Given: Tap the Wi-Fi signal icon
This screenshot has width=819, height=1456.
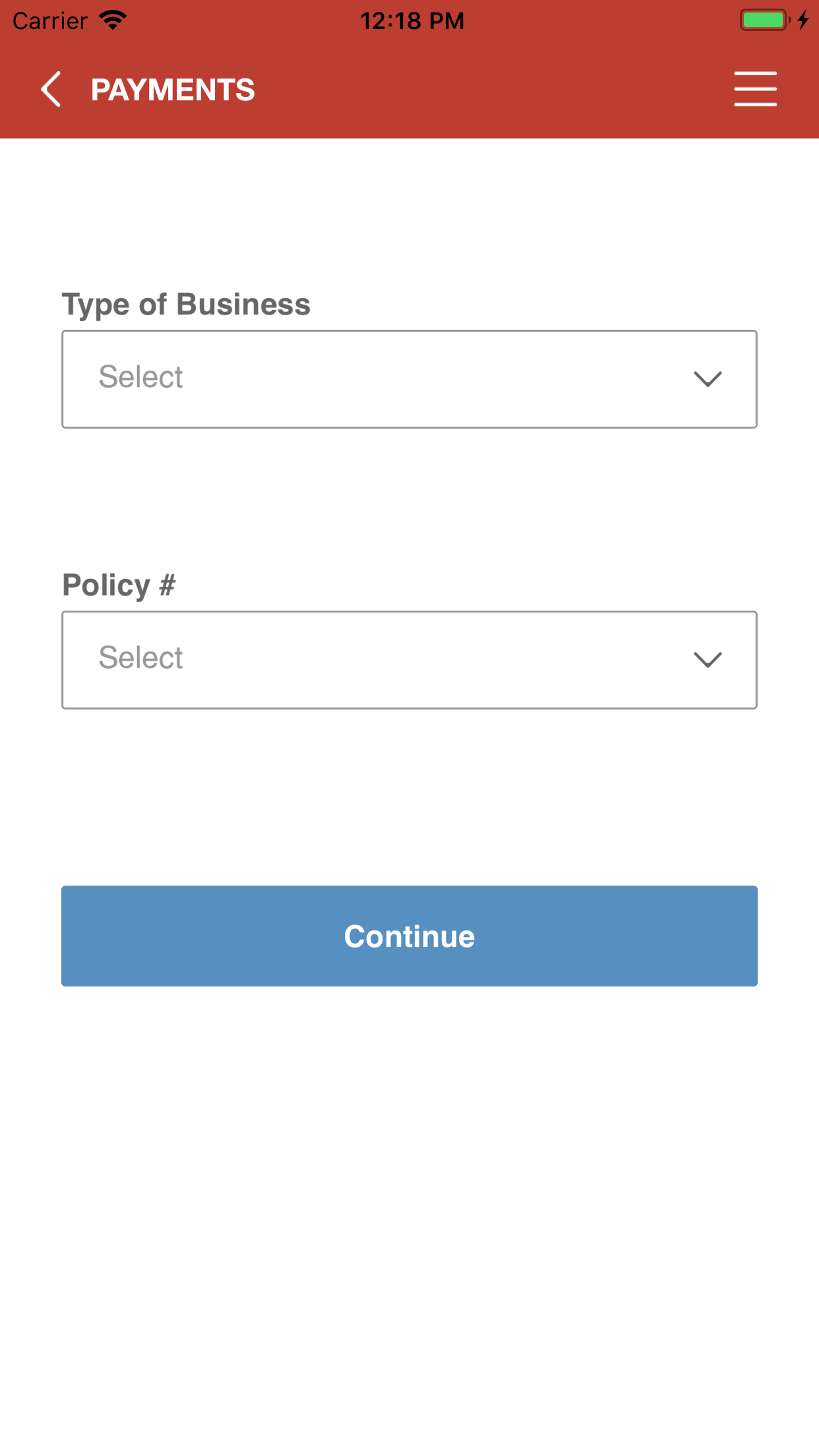Looking at the screenshot, I should 113,20.
